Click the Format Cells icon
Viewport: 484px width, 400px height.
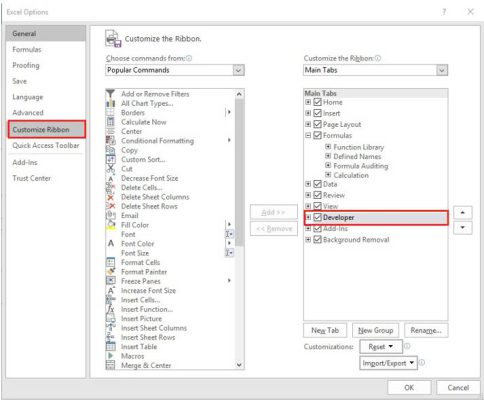point(110,262)
